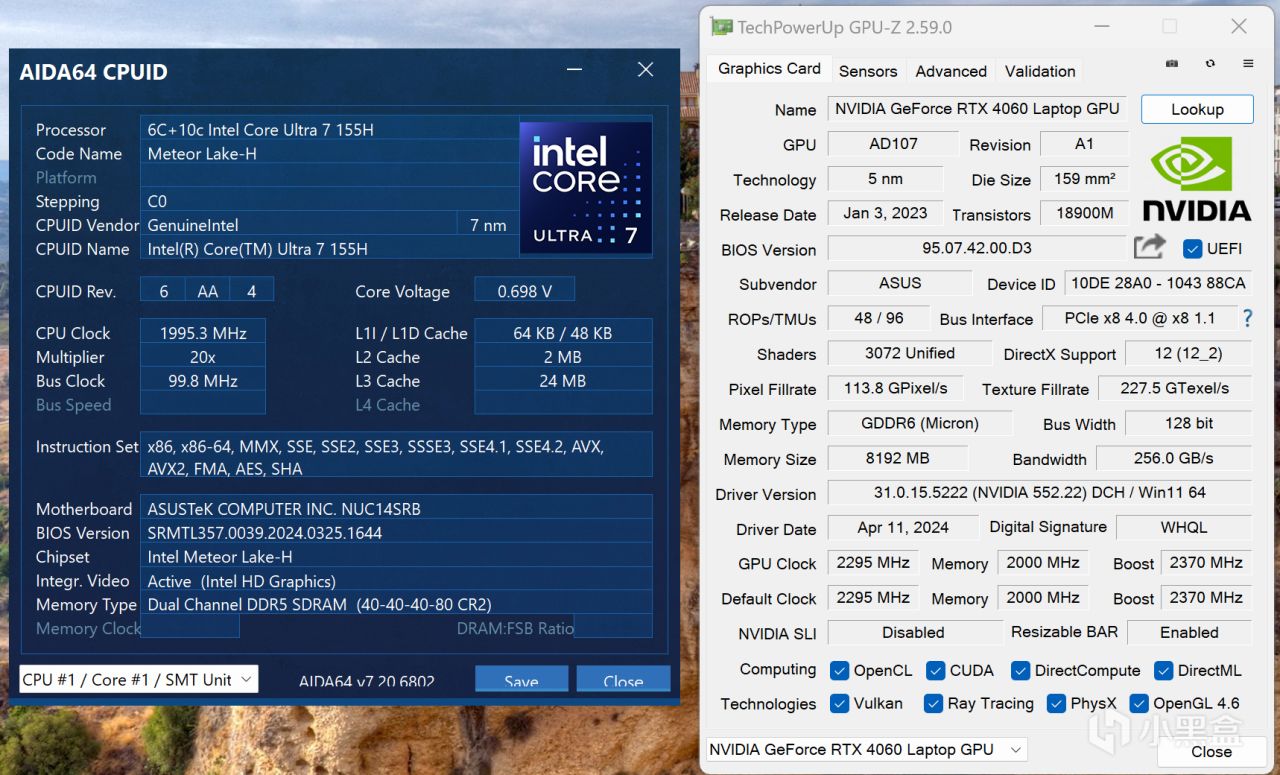1280x775 pixels.
Task: Click the Intel Core Ultra 7 logo
Action: tap(585, 187)
